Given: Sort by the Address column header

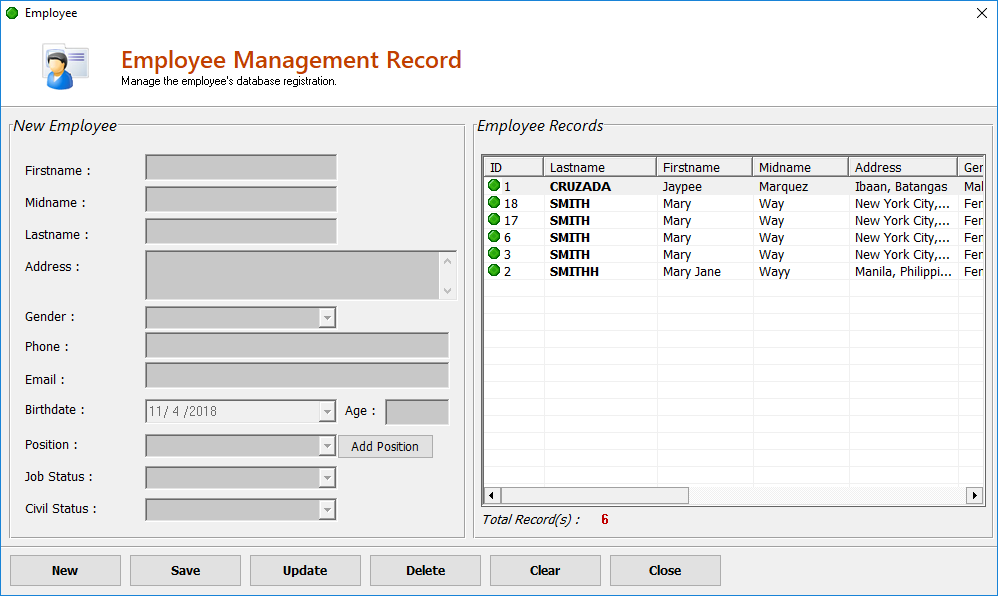Looking at the screenshot, I should pyautogui.click(x=903, y=167).
